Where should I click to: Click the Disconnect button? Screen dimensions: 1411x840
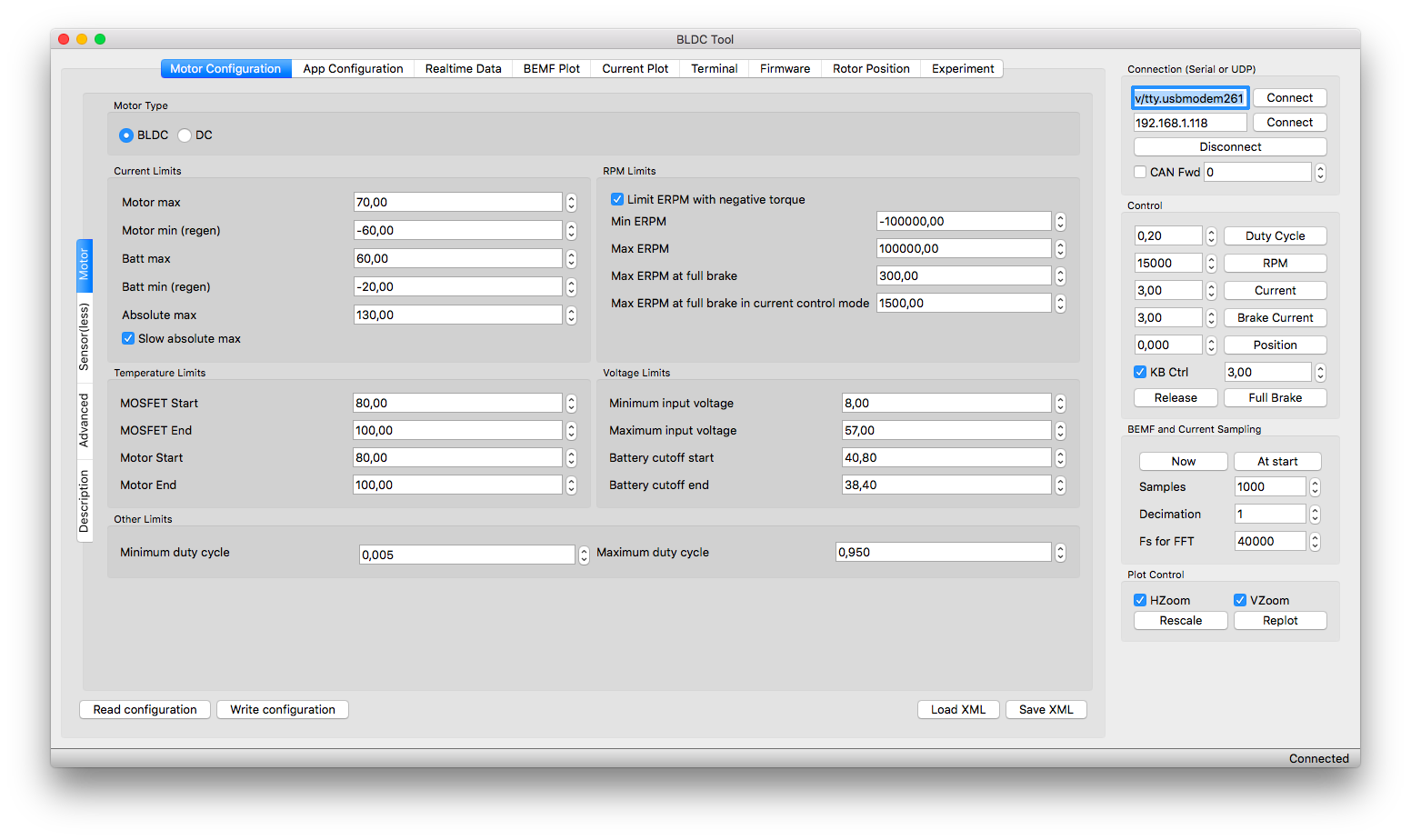pos(1230,147)
